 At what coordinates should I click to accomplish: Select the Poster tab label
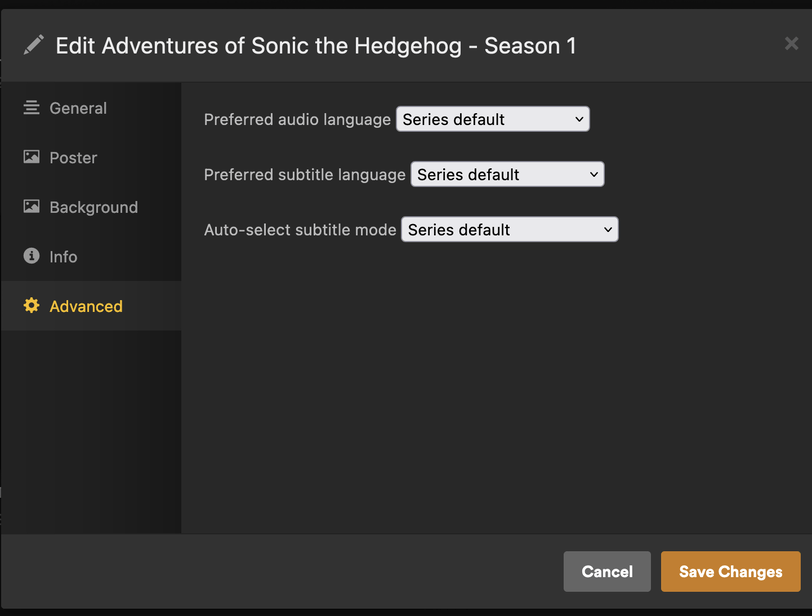(x=73, y=158)
